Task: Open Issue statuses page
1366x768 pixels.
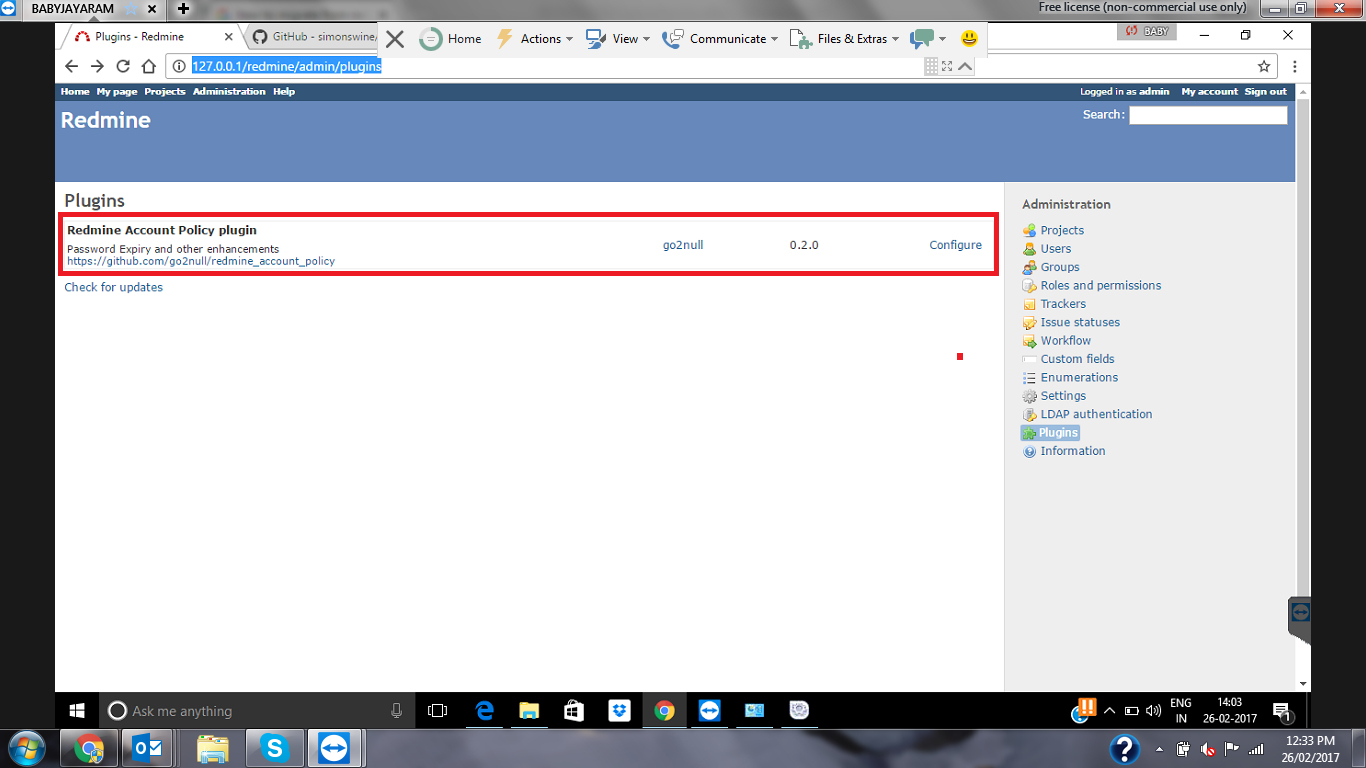Action: [1079, 322]
